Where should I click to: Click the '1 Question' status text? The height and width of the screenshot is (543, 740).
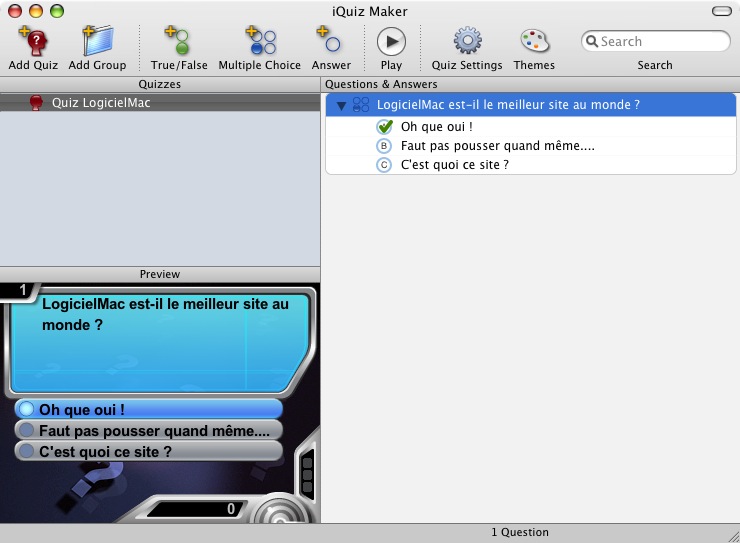click(x=520, y=532)
